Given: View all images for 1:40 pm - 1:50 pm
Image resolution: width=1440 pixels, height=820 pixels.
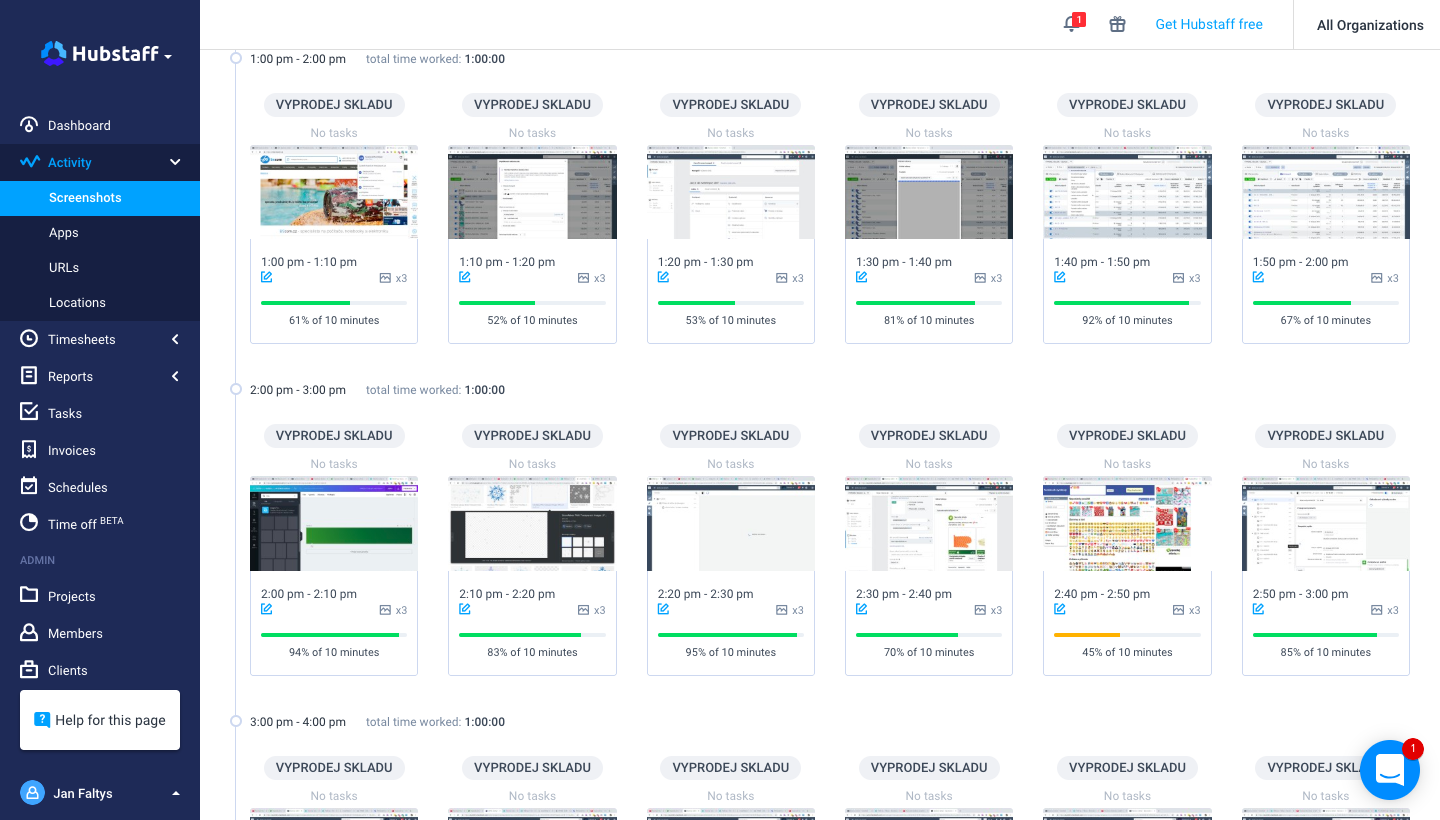Looking at the screenshot, I should click(x=1187, y=278).
